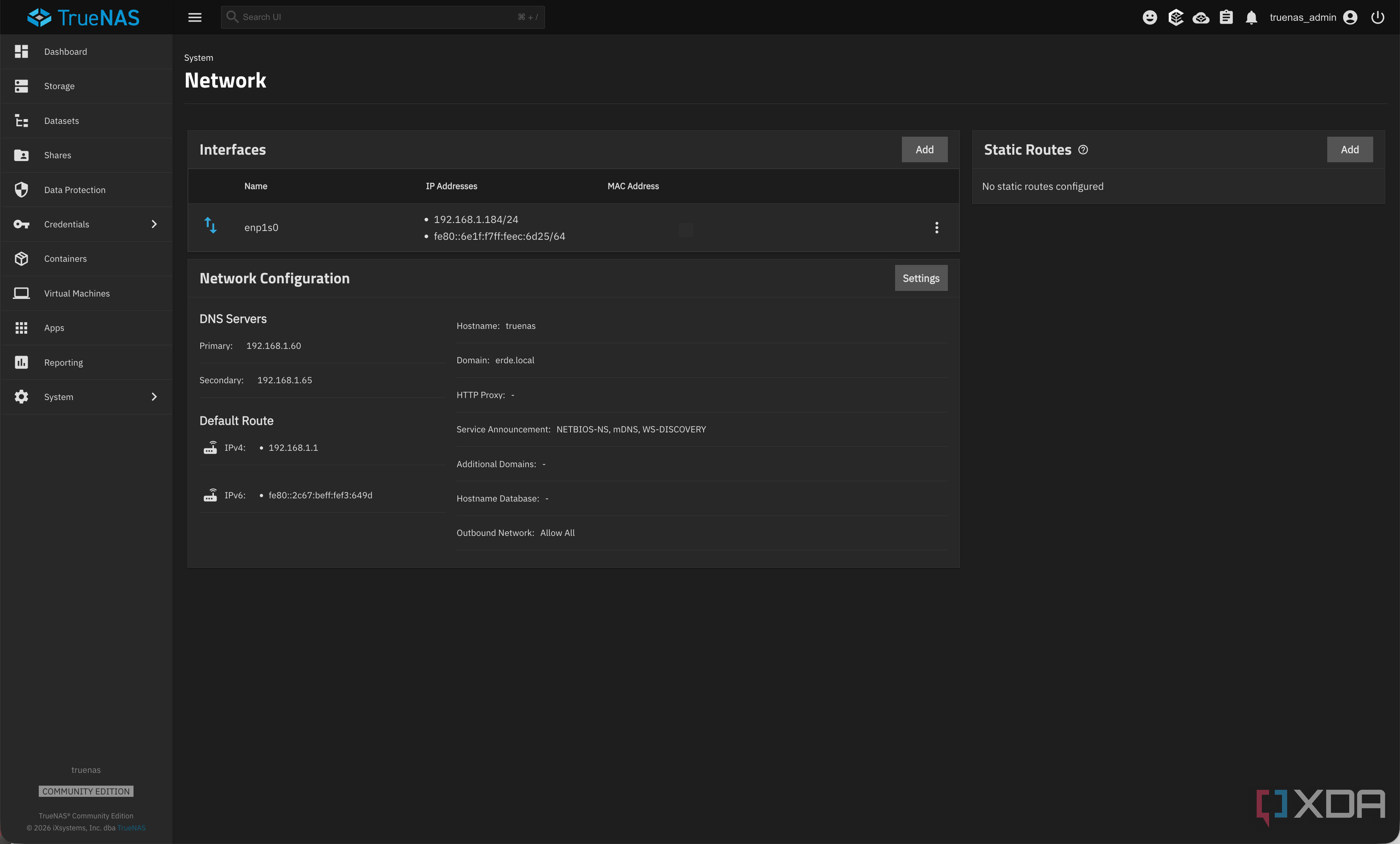
Task: Click the System breadcrumb
Action: (x=198, y=58)
